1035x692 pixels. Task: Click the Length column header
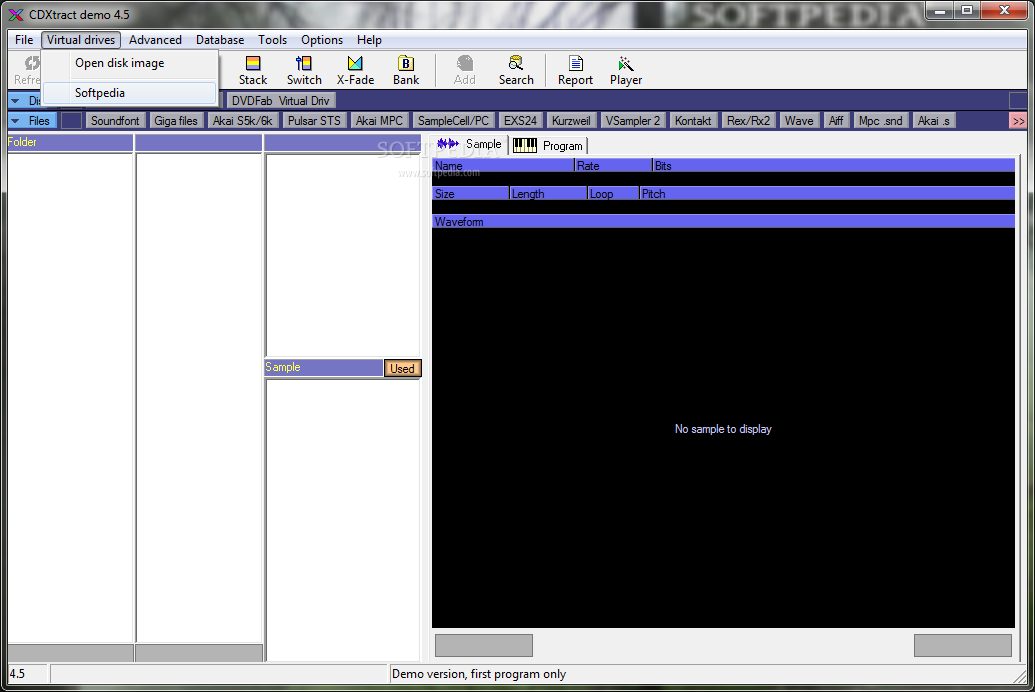(x=548, y=193)
